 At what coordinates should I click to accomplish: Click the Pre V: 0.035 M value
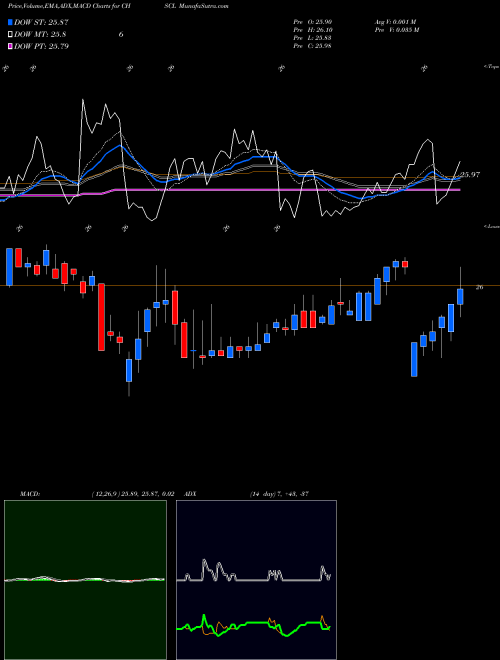pos(396,30)
